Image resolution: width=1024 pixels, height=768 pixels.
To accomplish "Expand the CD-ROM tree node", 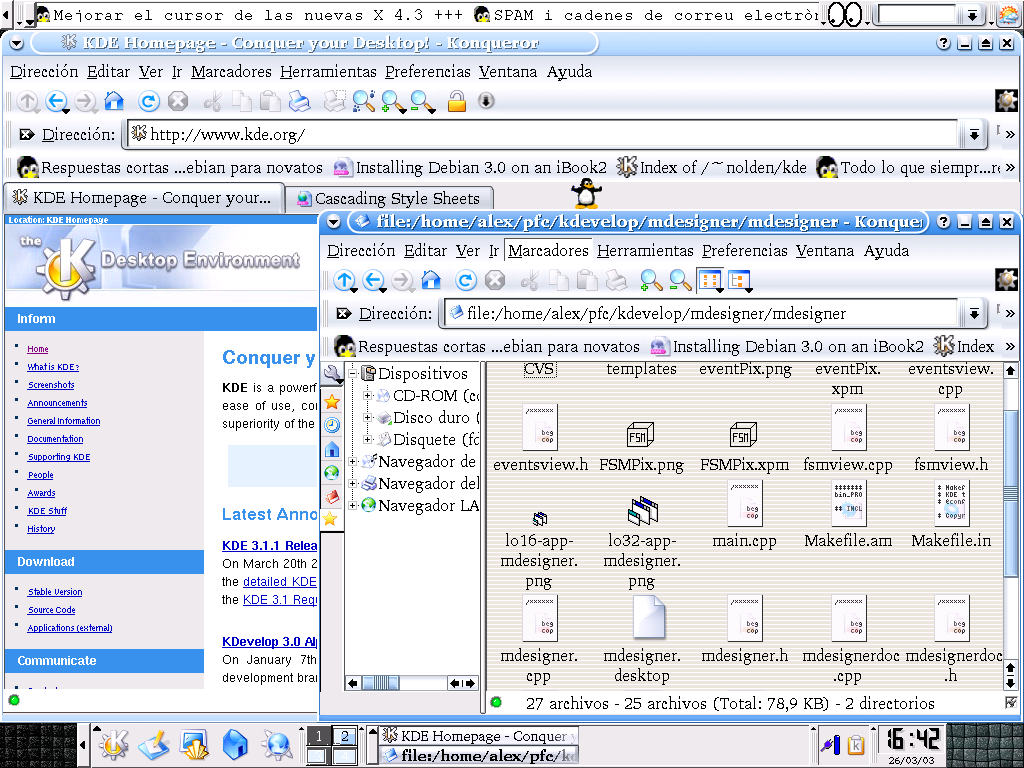I will click(367, 396).
